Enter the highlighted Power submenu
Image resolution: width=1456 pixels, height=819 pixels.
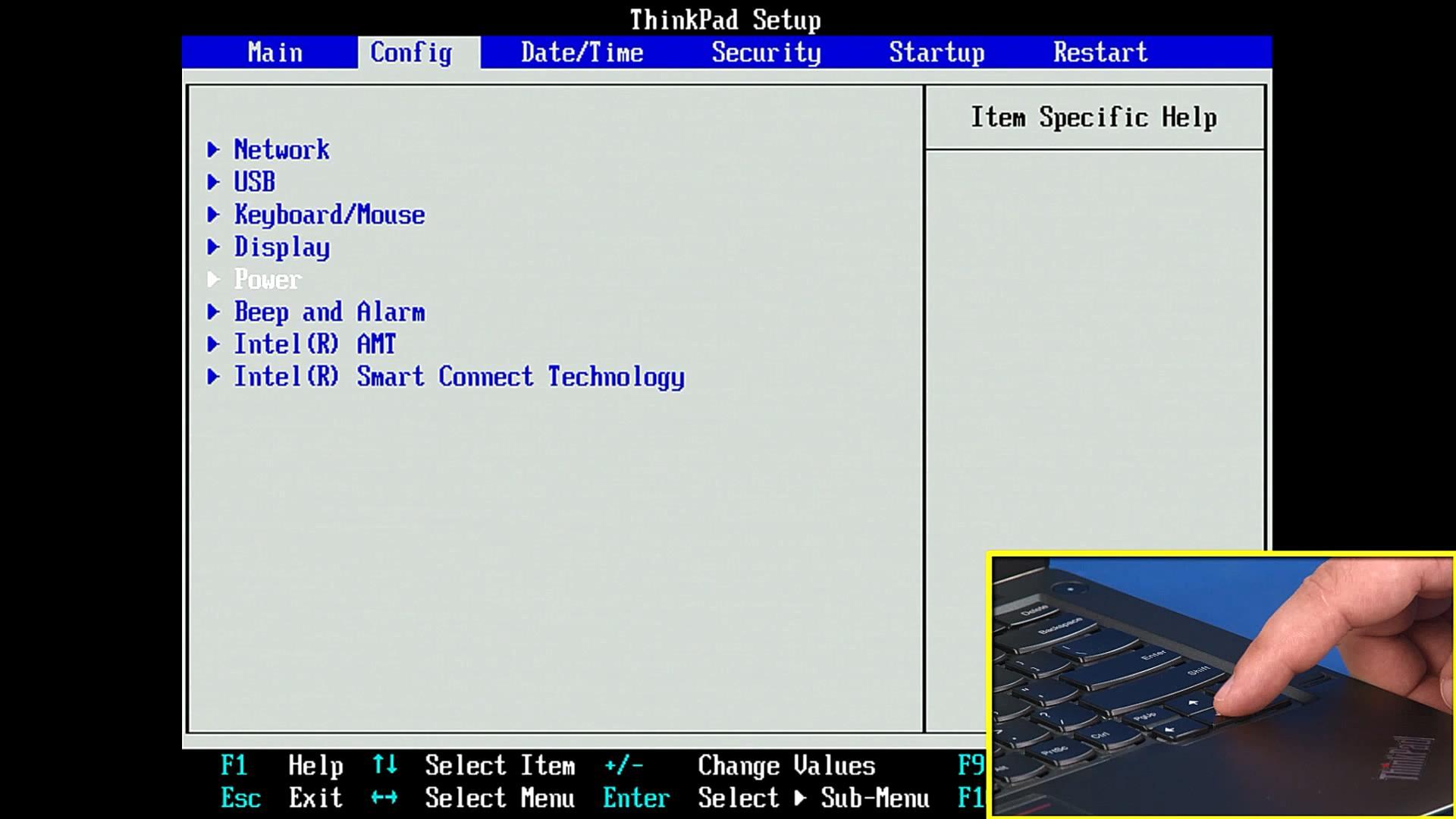point(268,280)
